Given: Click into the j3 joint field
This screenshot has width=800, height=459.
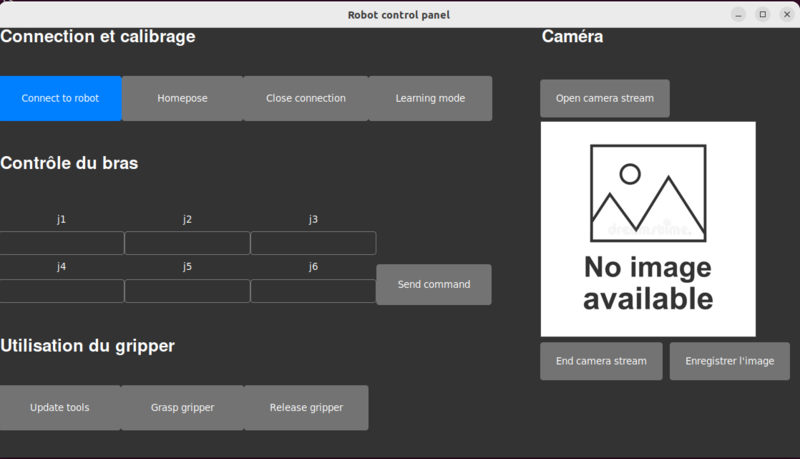Looking at the screenshot, I should 313,243.
